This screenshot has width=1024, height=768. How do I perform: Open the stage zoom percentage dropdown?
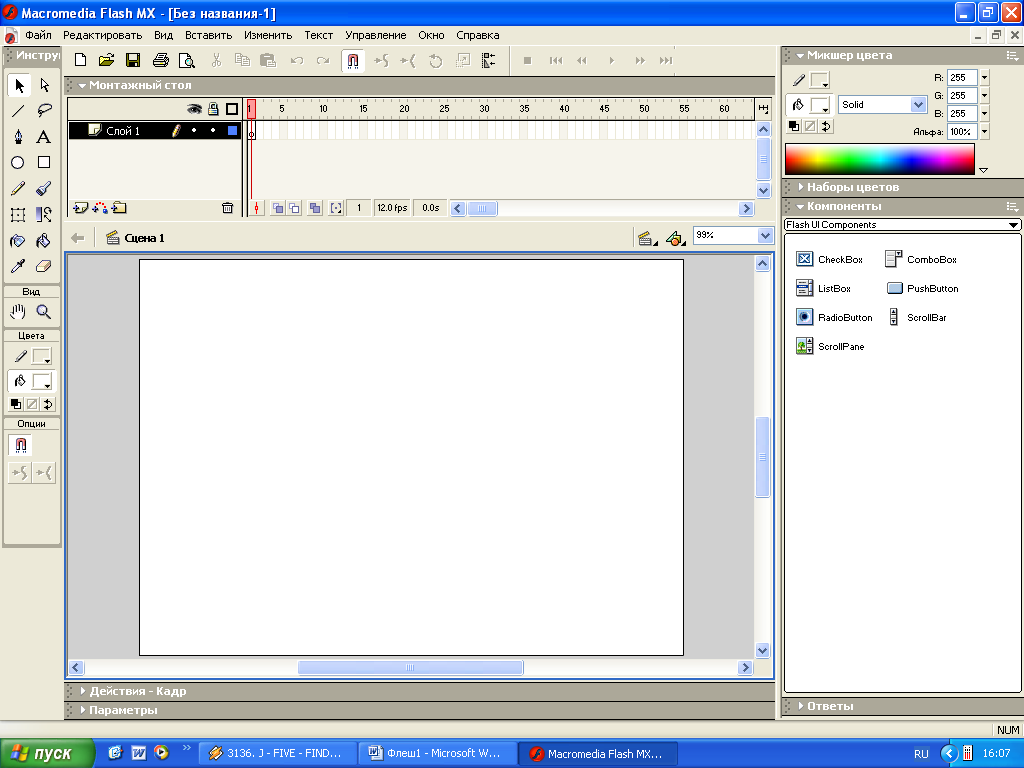pyautogui.click(x=765, y=235)
